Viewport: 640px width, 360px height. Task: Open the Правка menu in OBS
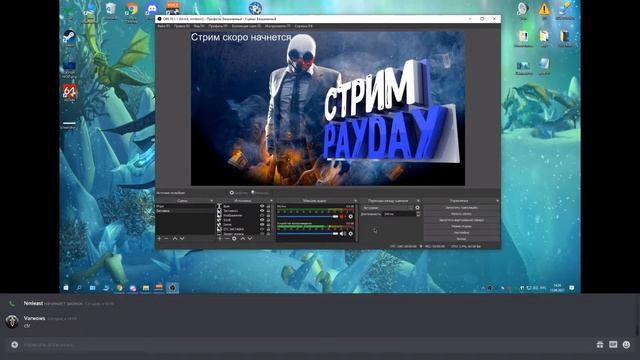pos(182,26)
